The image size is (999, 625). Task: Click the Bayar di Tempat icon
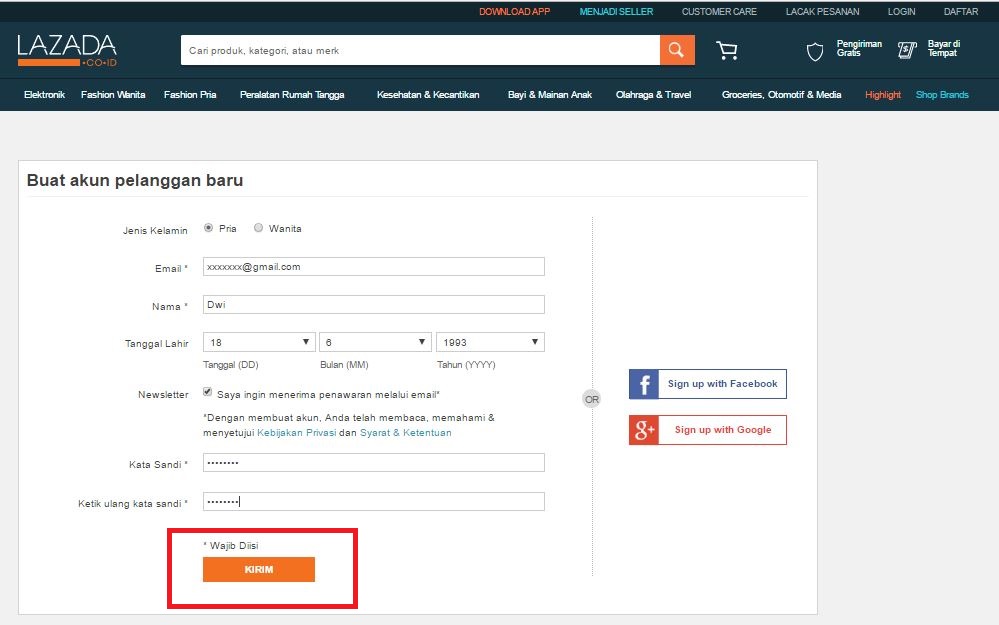coord(907,50)
